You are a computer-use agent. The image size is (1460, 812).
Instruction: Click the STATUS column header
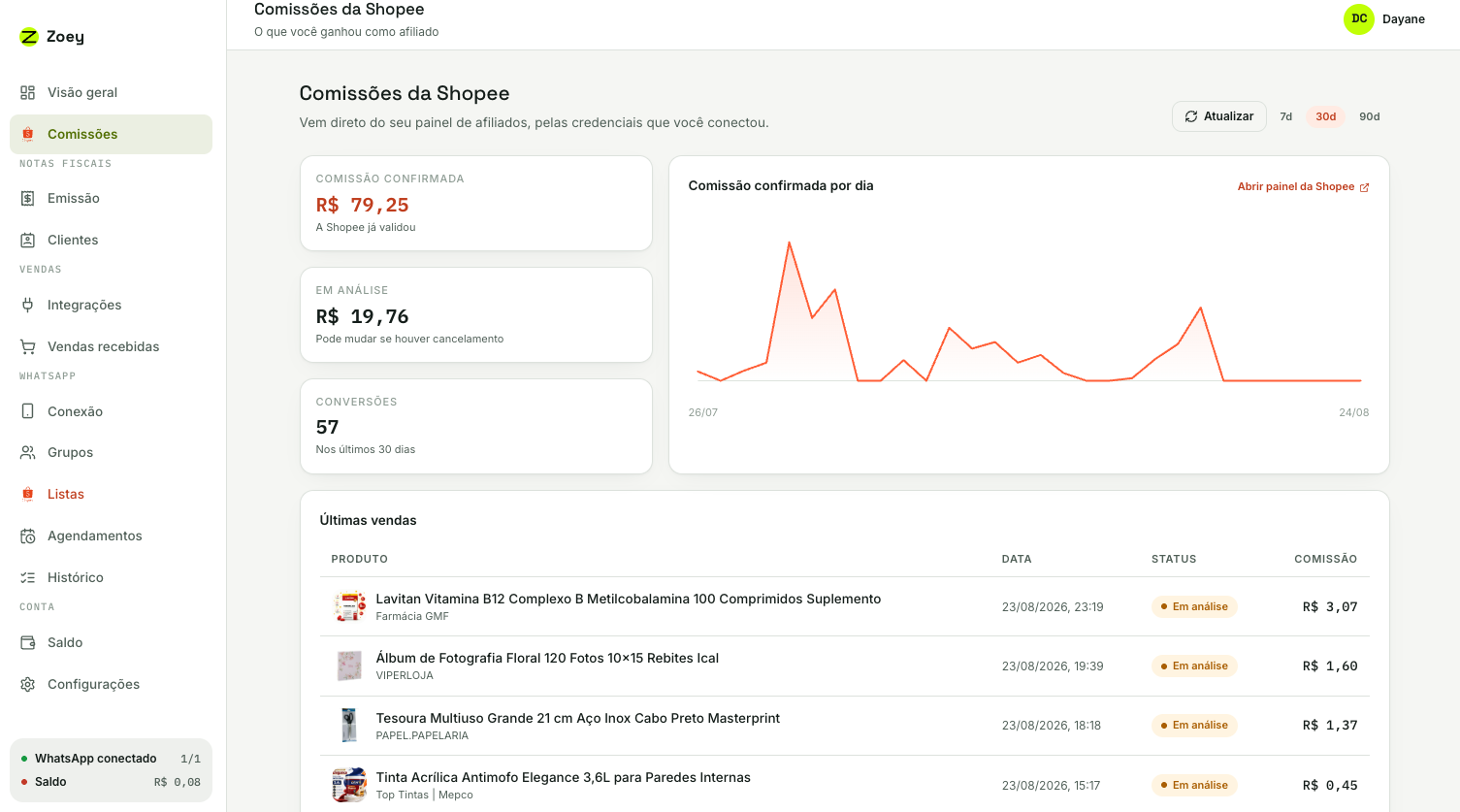1174,560
